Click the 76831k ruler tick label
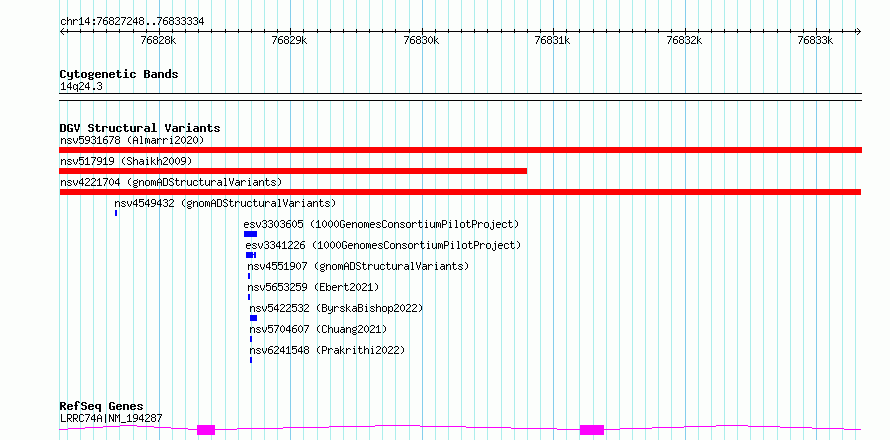The height and width of the screenshot is (440, 890). coord(553,40)
